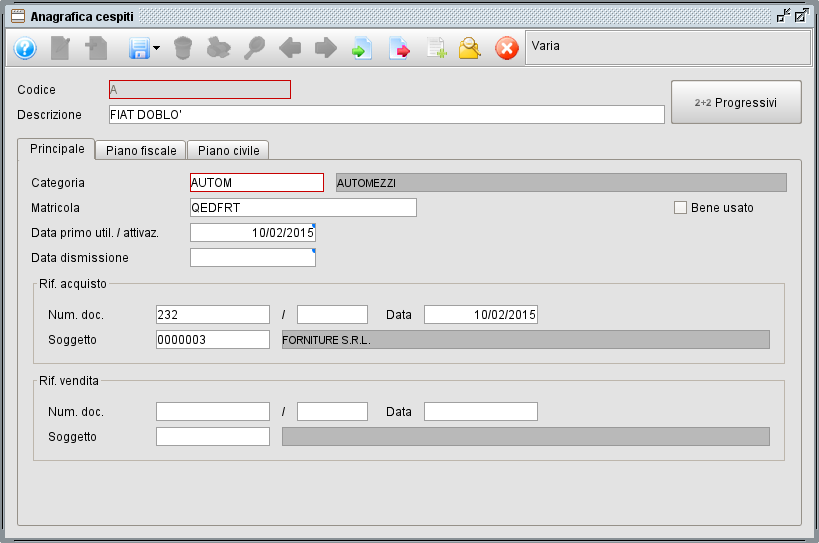This screenshot has width=819, height=543.
Task: Click Rif. acquisto Num. doc. field 232
Action: (213, 315)
